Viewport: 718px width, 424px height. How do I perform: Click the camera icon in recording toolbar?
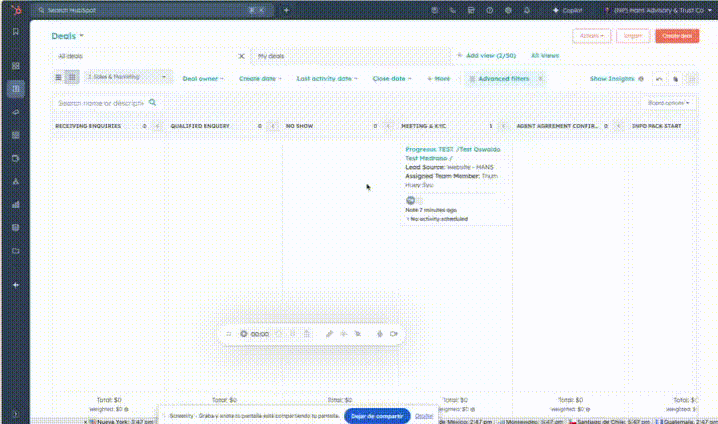coord(394,333)
